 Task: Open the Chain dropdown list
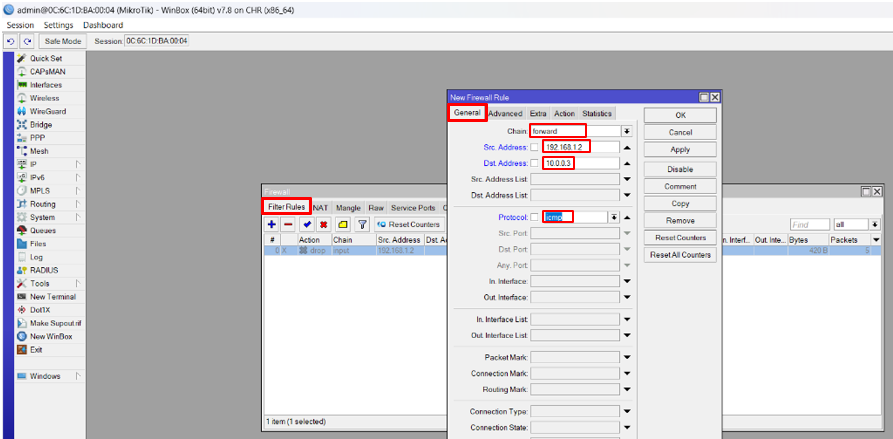click(x=627, y=131)
